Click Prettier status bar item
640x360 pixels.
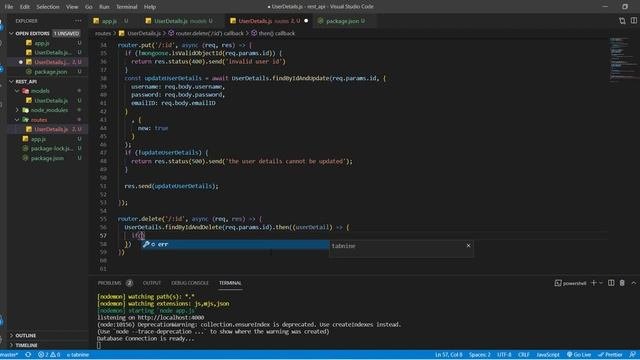610,355
